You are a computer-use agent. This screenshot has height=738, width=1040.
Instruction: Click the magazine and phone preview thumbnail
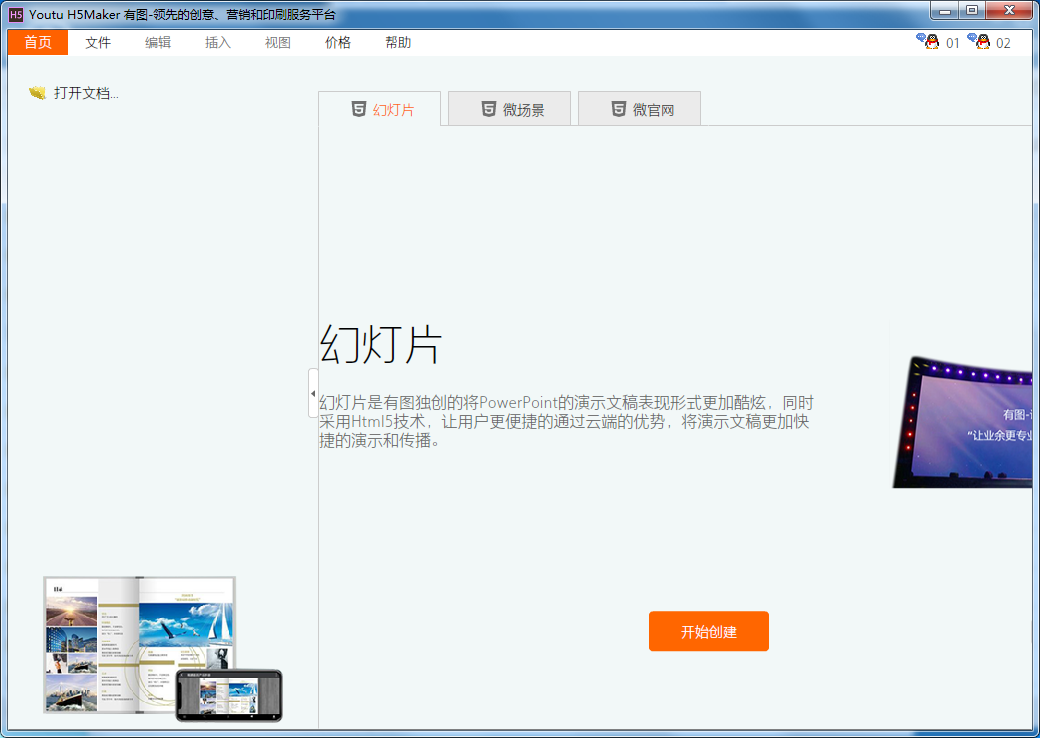coord(162,648)
